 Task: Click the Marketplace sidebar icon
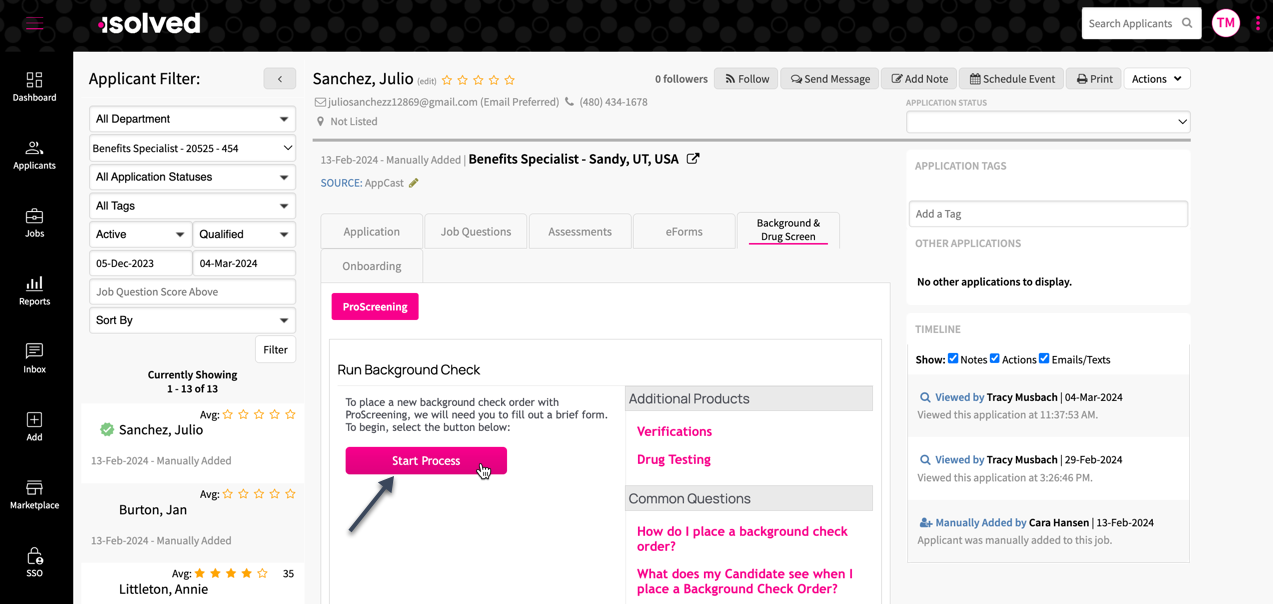click(x=34, y=494)
